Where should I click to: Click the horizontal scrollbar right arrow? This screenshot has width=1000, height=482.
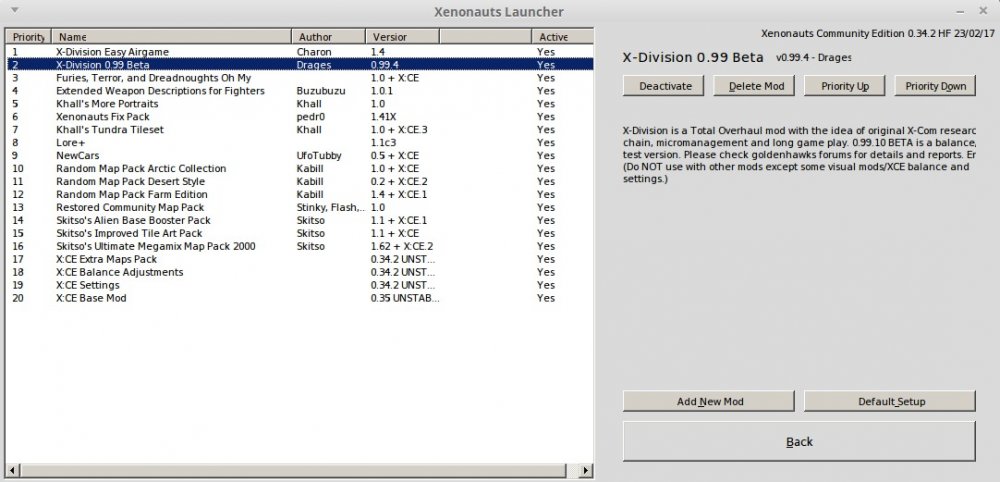(x=586, y=471)
